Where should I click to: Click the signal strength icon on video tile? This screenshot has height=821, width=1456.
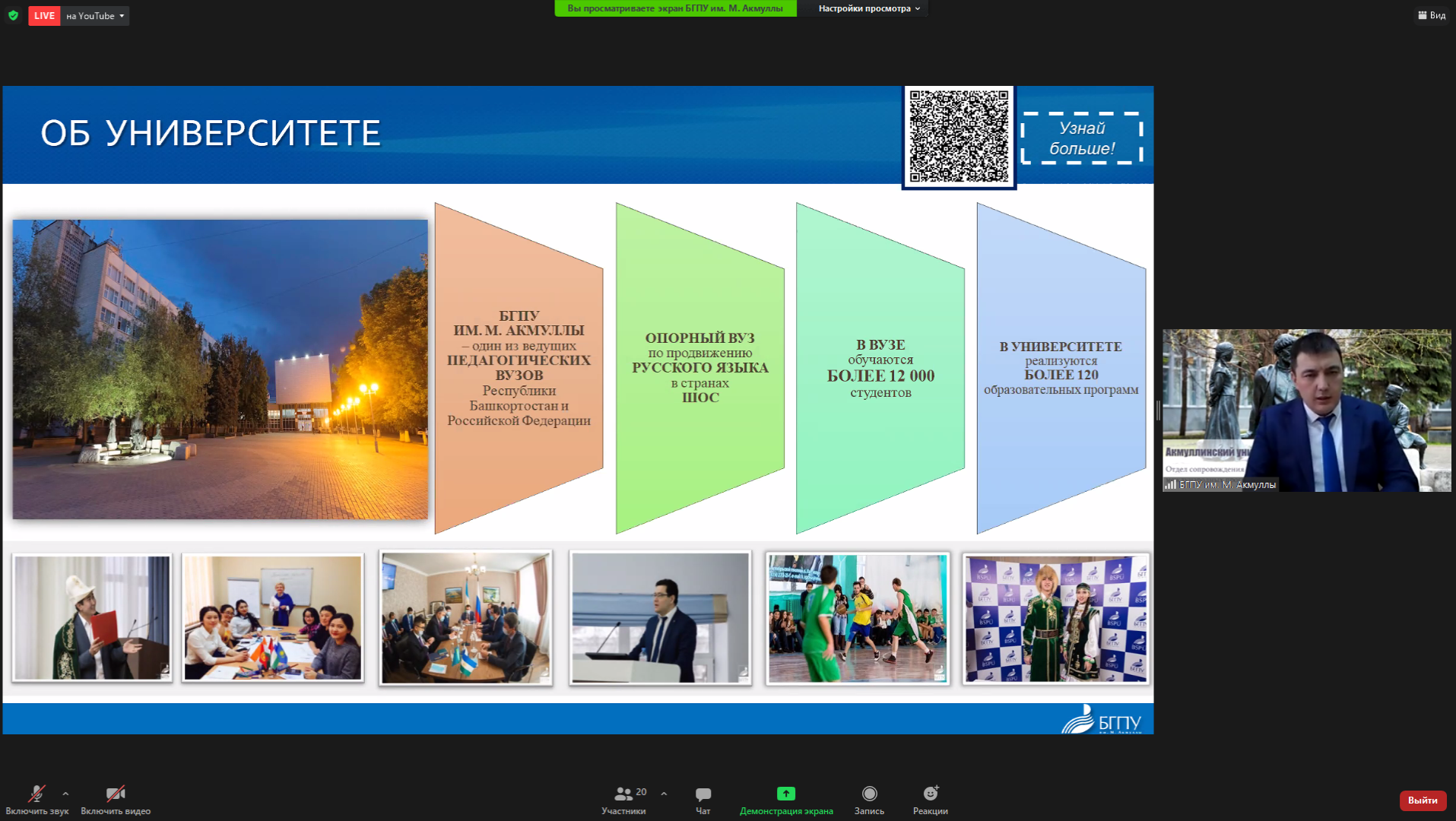pyautogui.click(x=1170, y=484)
